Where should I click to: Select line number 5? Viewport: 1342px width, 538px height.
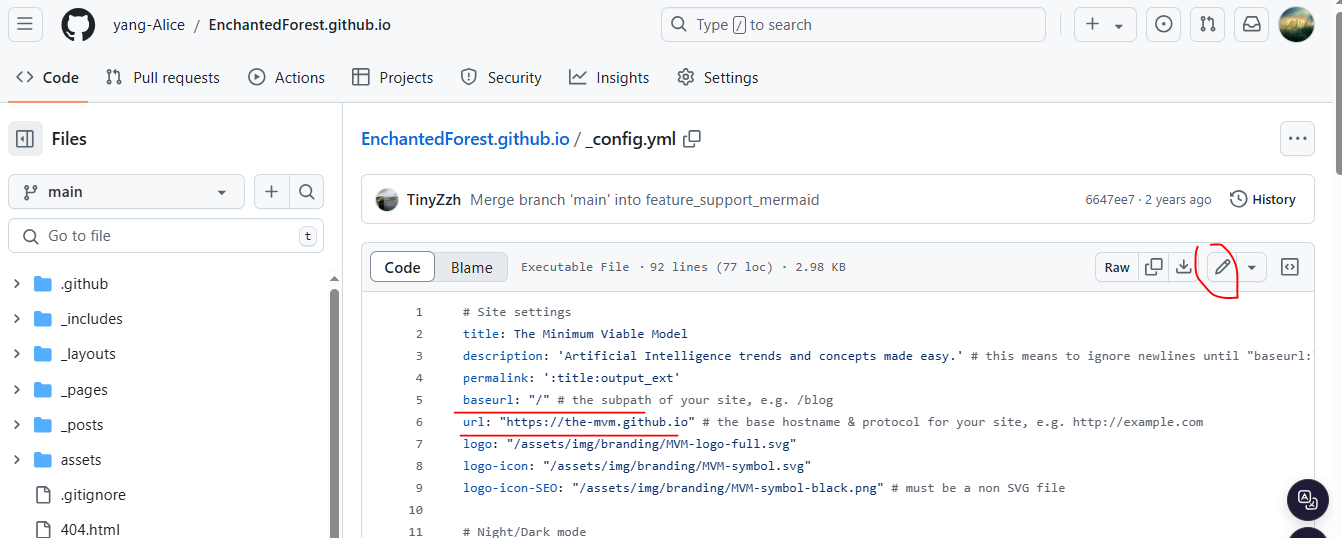[x=419, y=400]
